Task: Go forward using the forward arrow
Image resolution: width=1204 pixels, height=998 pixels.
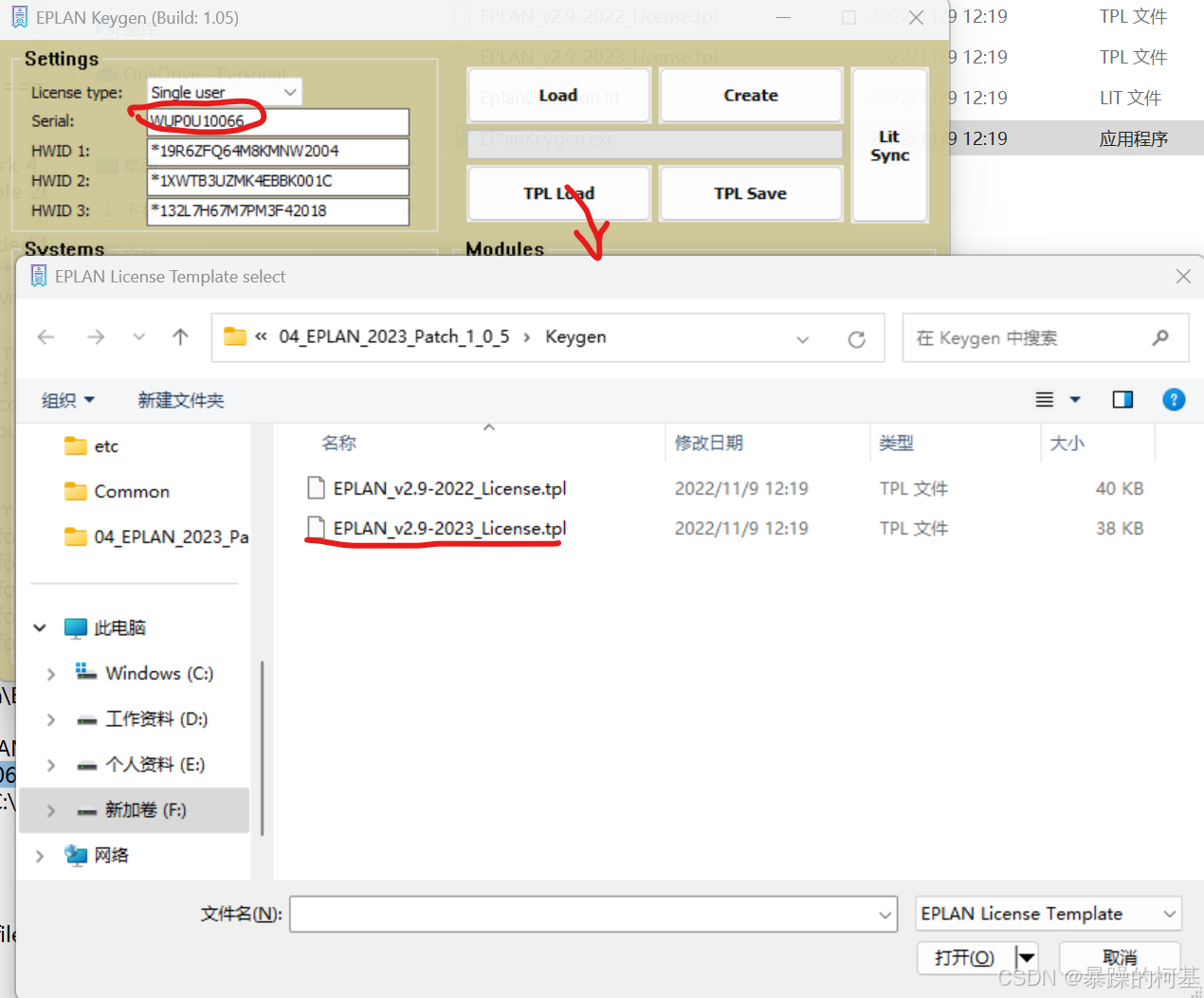Action: coord(96,337)
